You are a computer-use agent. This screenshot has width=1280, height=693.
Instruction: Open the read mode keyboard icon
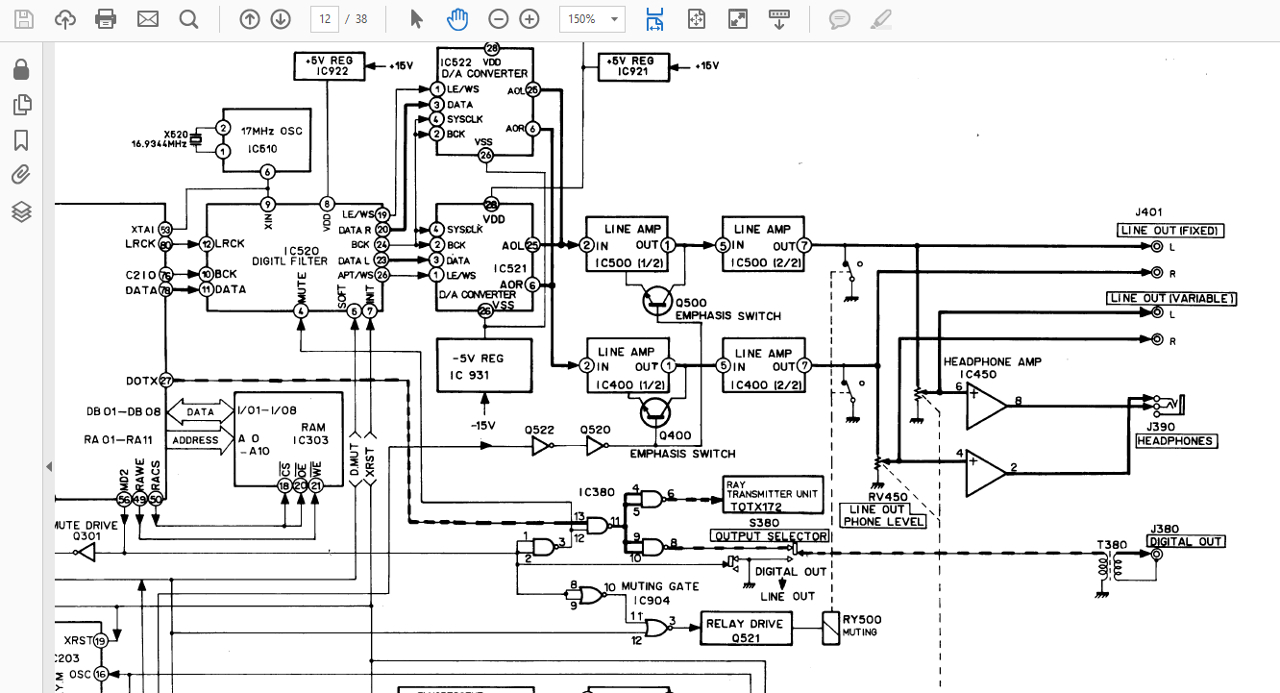779,19
